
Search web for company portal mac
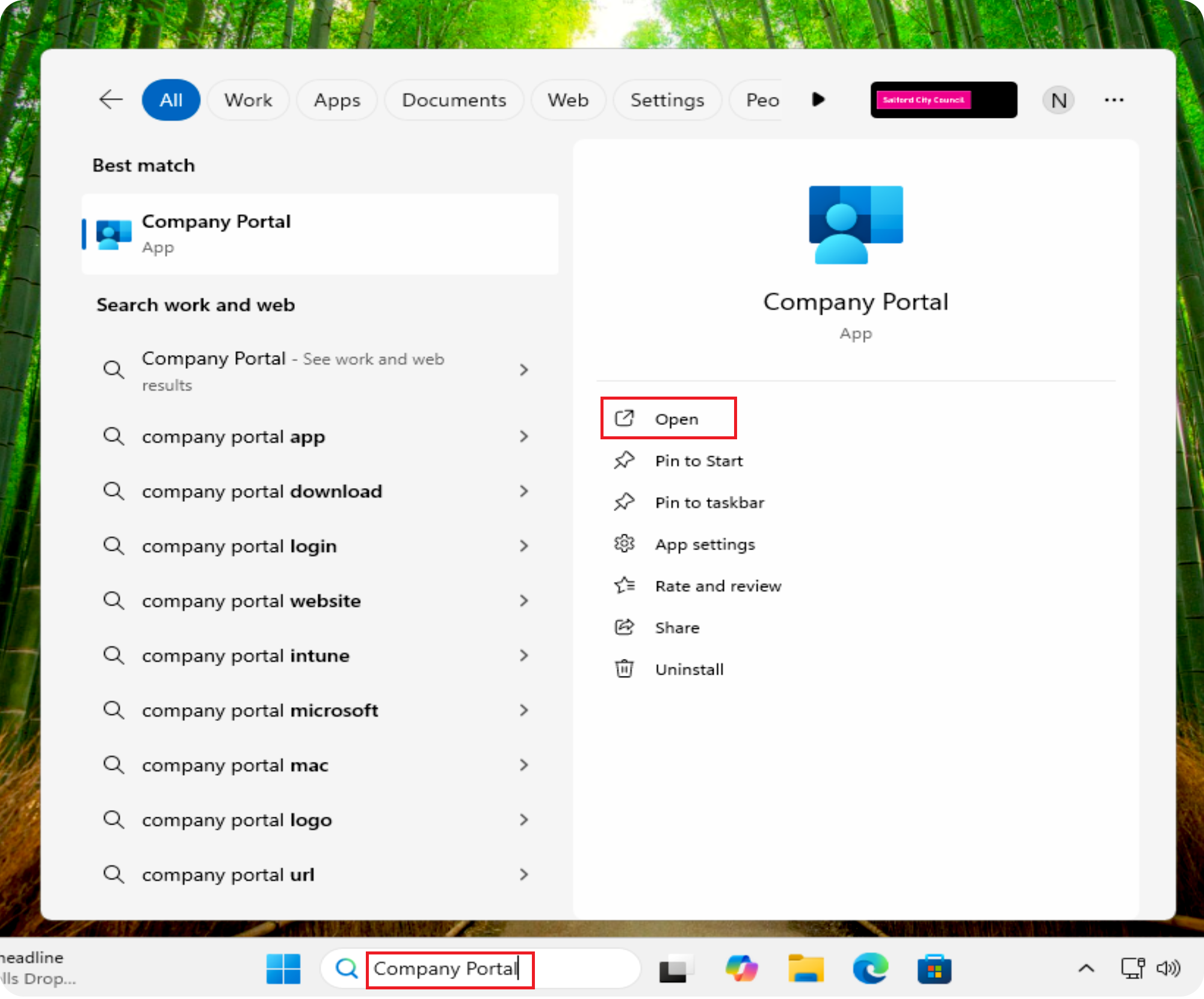tap(235, 765)
